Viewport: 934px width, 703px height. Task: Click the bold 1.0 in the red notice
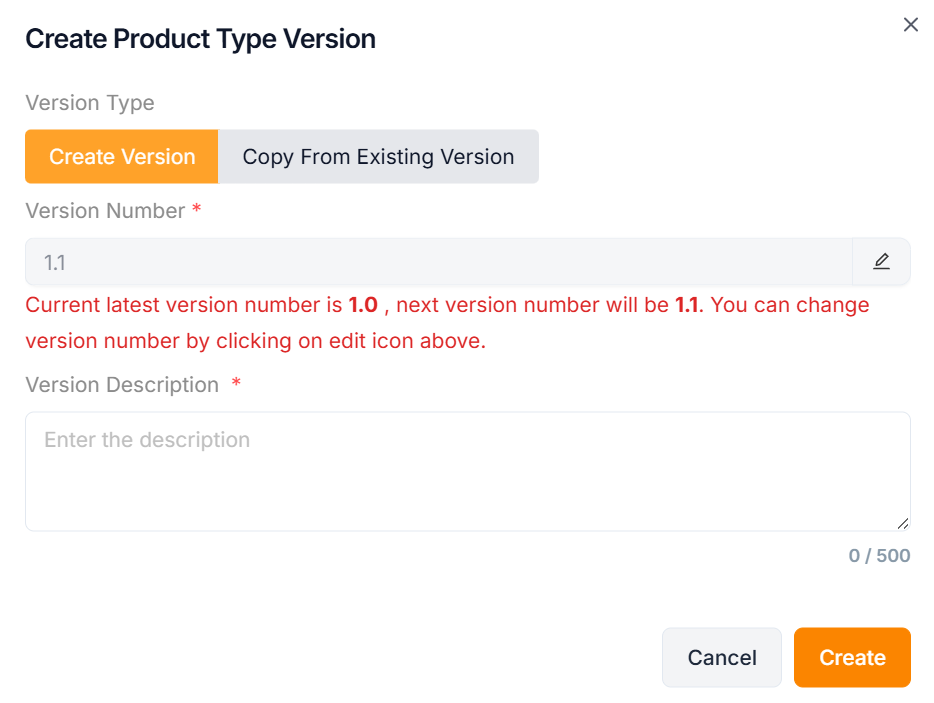pyautogui.click(x=363, y=305)
